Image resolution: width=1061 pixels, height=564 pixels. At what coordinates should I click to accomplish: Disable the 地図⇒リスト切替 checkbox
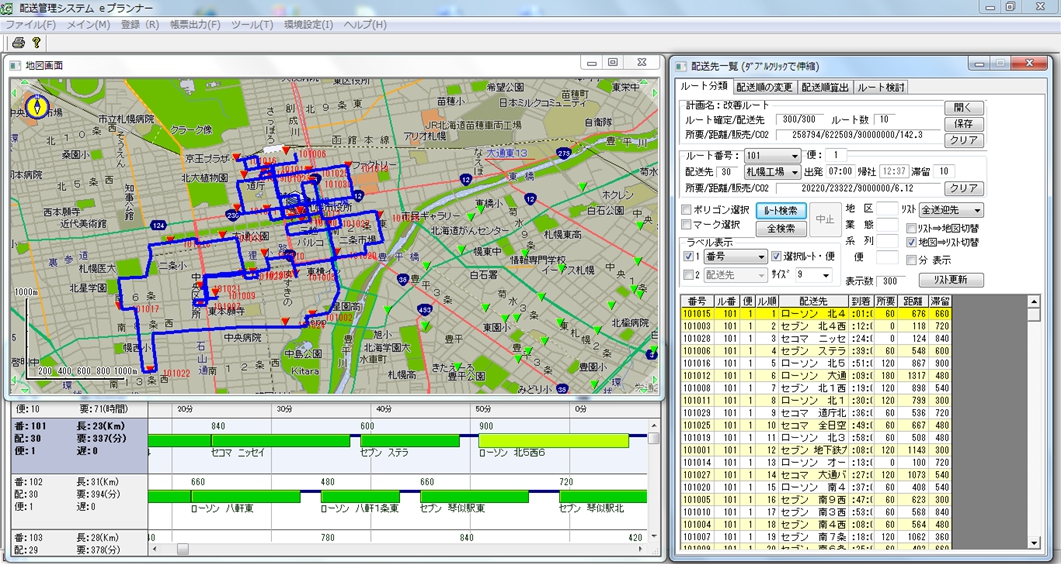pos(911,242)
